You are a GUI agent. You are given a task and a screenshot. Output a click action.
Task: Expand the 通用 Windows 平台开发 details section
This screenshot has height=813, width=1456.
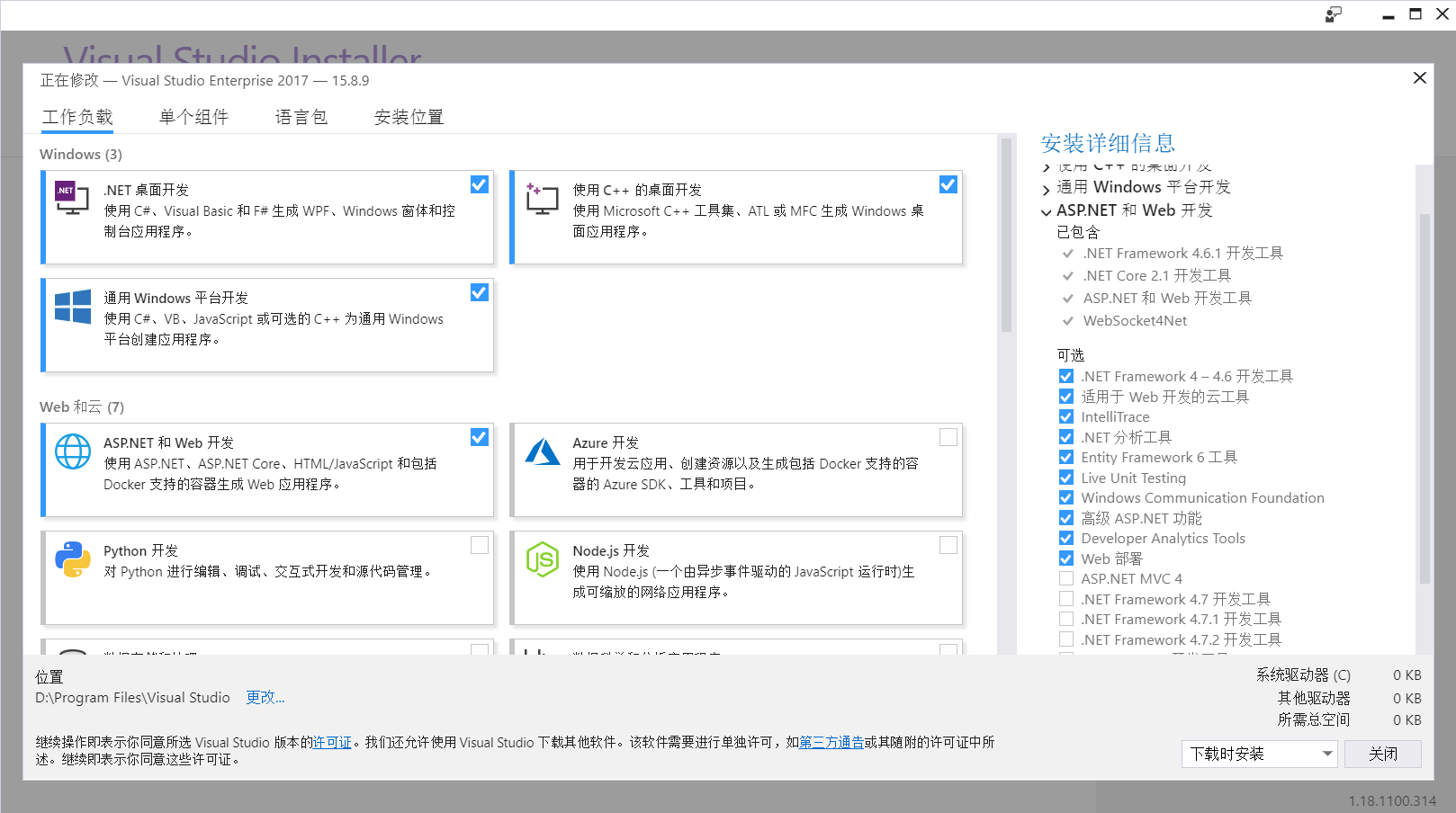tap(1047, 187)
